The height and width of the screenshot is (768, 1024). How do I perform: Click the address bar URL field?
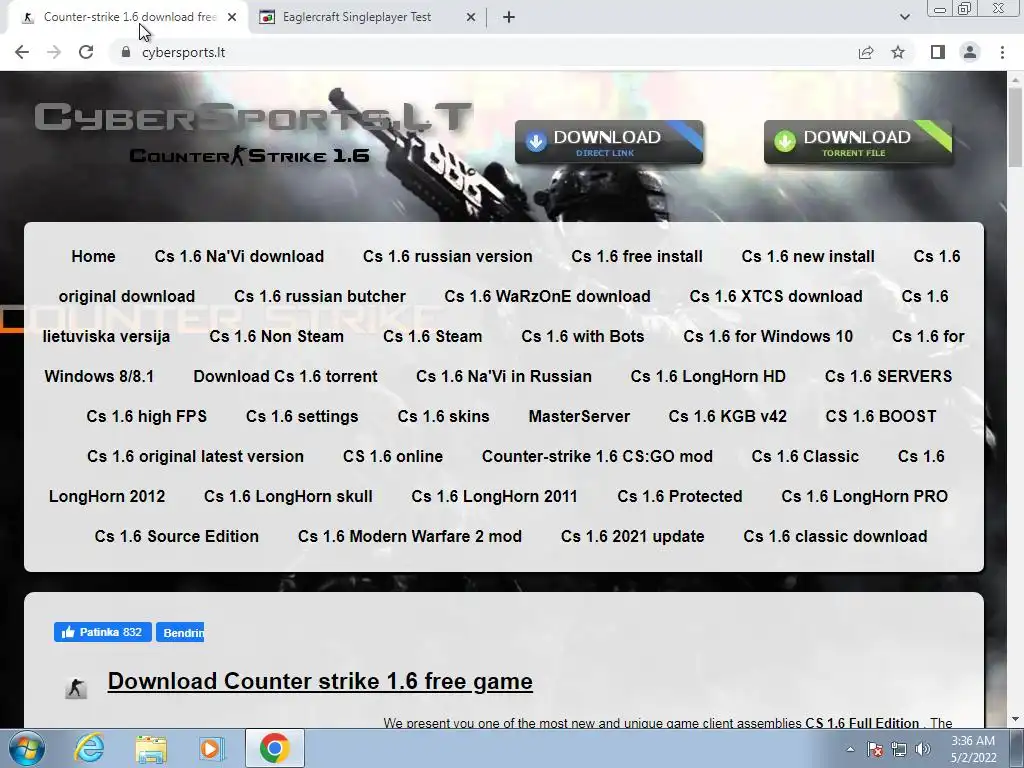pos(483,52)
